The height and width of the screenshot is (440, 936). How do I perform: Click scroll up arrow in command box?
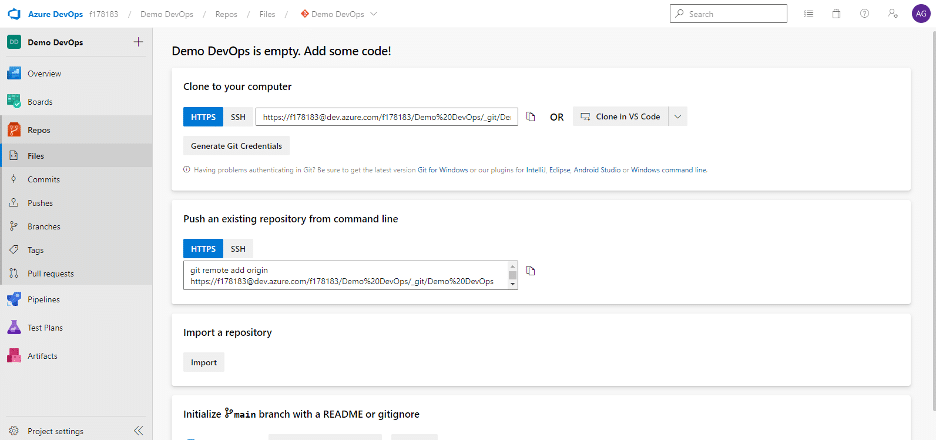coord(512,265)
